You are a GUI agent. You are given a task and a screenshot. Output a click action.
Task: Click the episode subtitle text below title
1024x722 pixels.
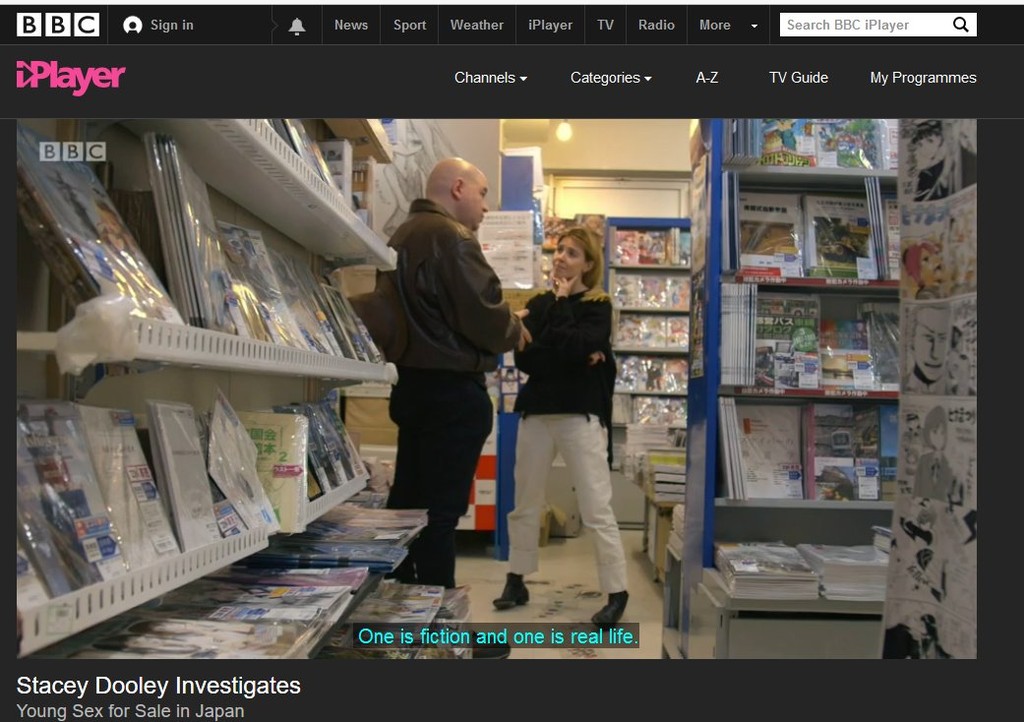click(130, 711)
